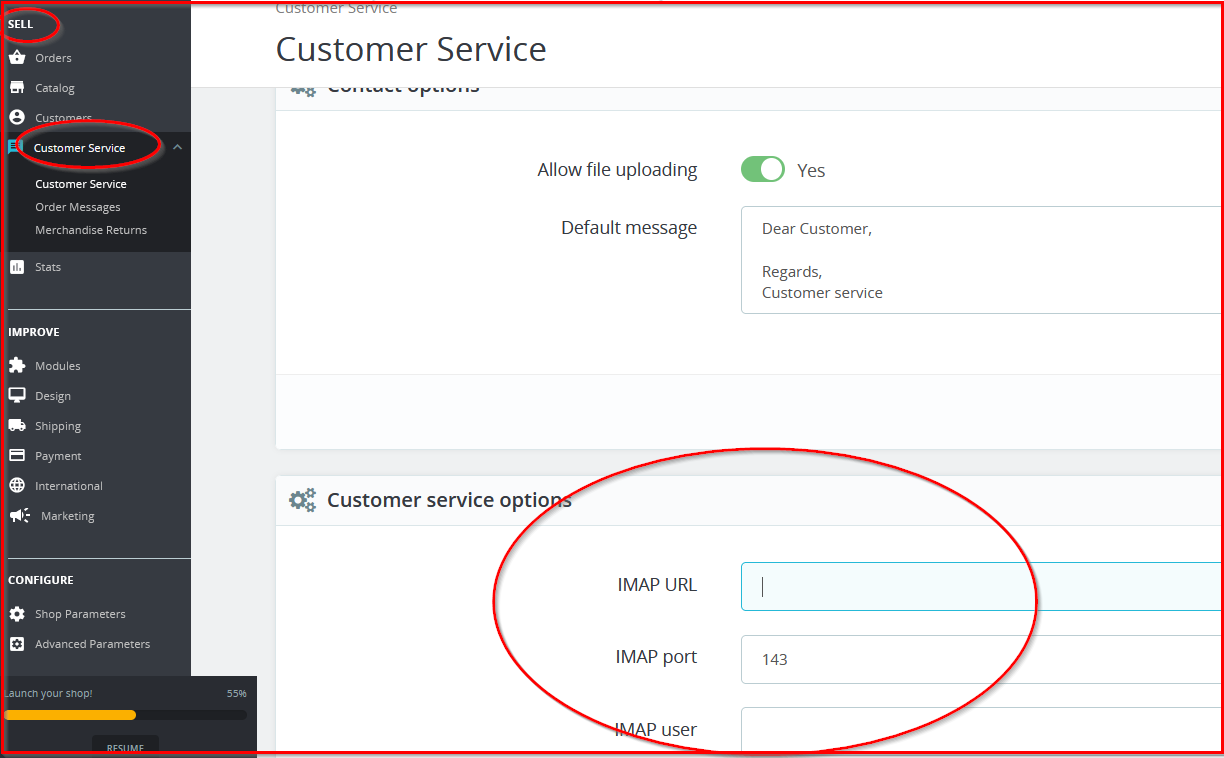1224x758 pixels.
Task: Click the Payment credit card icon
Action: point(17,456)
